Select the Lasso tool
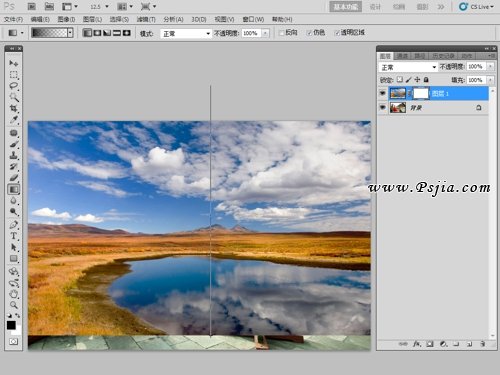Viewport: 500px width, 375px height. click(14, 86)
